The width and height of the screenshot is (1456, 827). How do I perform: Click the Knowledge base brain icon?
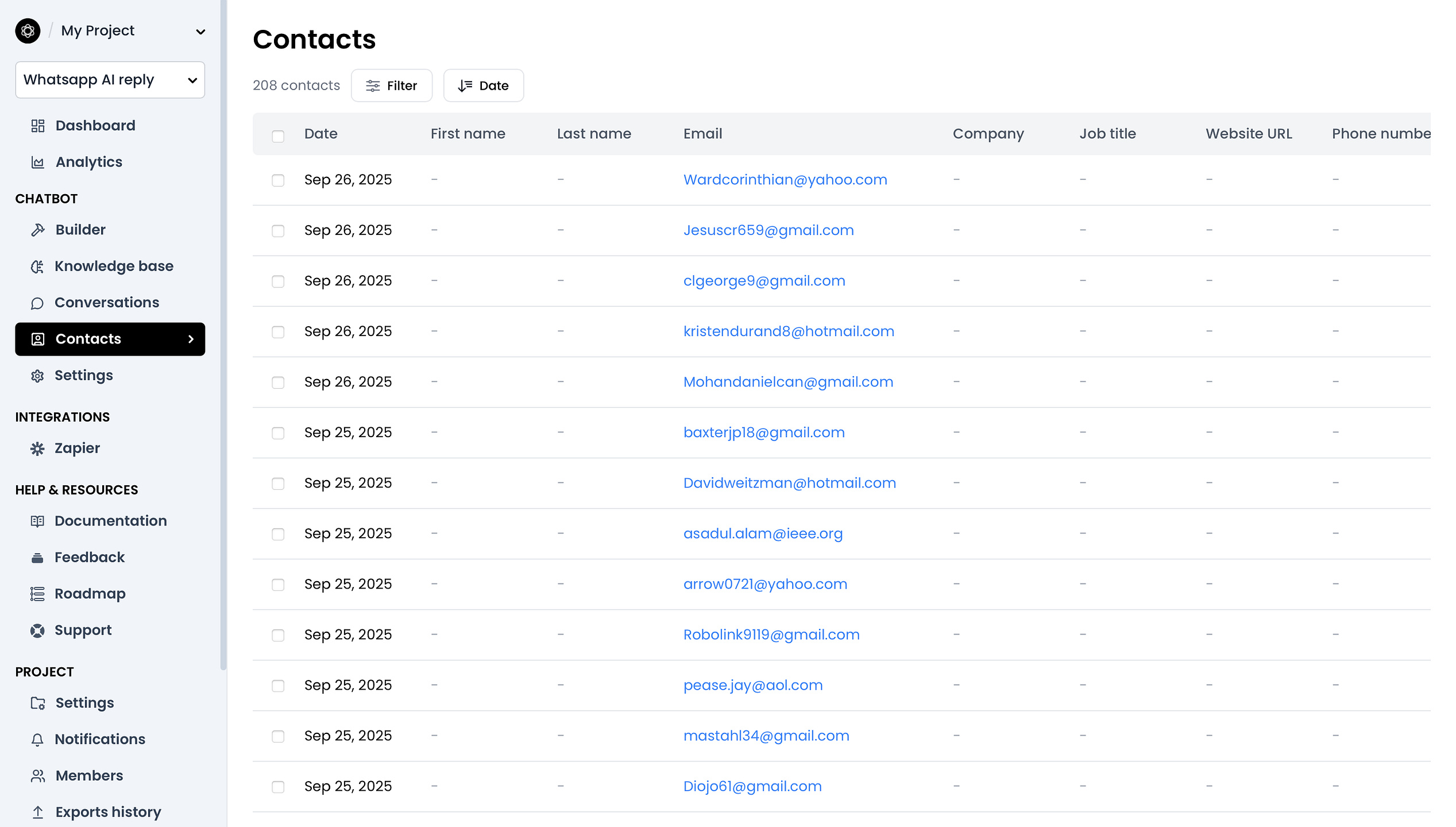(x=37, y=266)
